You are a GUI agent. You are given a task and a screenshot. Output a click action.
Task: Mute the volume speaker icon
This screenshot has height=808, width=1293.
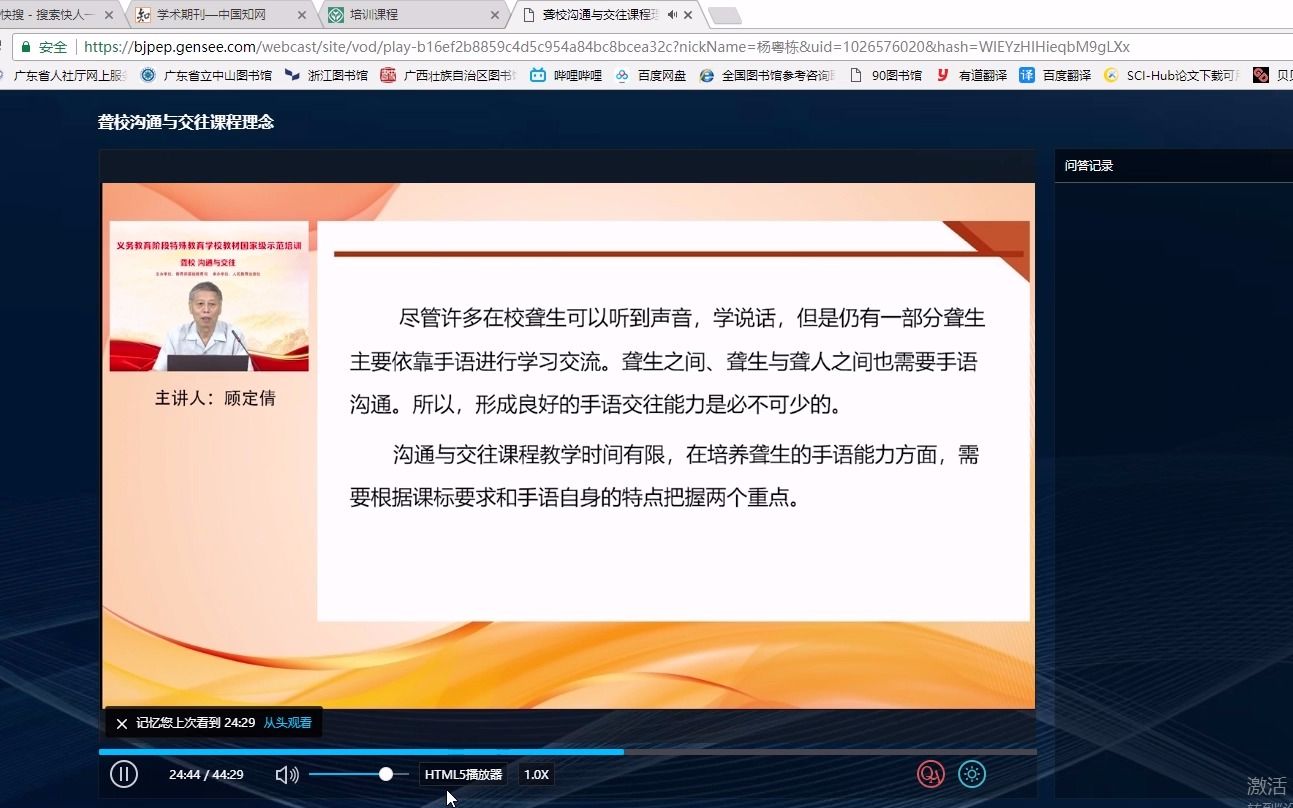(287, 773)
